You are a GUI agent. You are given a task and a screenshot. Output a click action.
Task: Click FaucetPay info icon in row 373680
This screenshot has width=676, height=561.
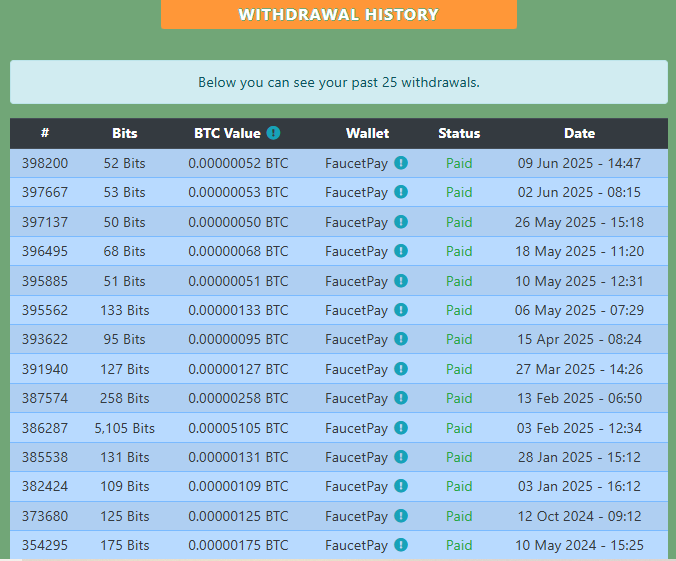pyautogui.click(x=401, y=516)
